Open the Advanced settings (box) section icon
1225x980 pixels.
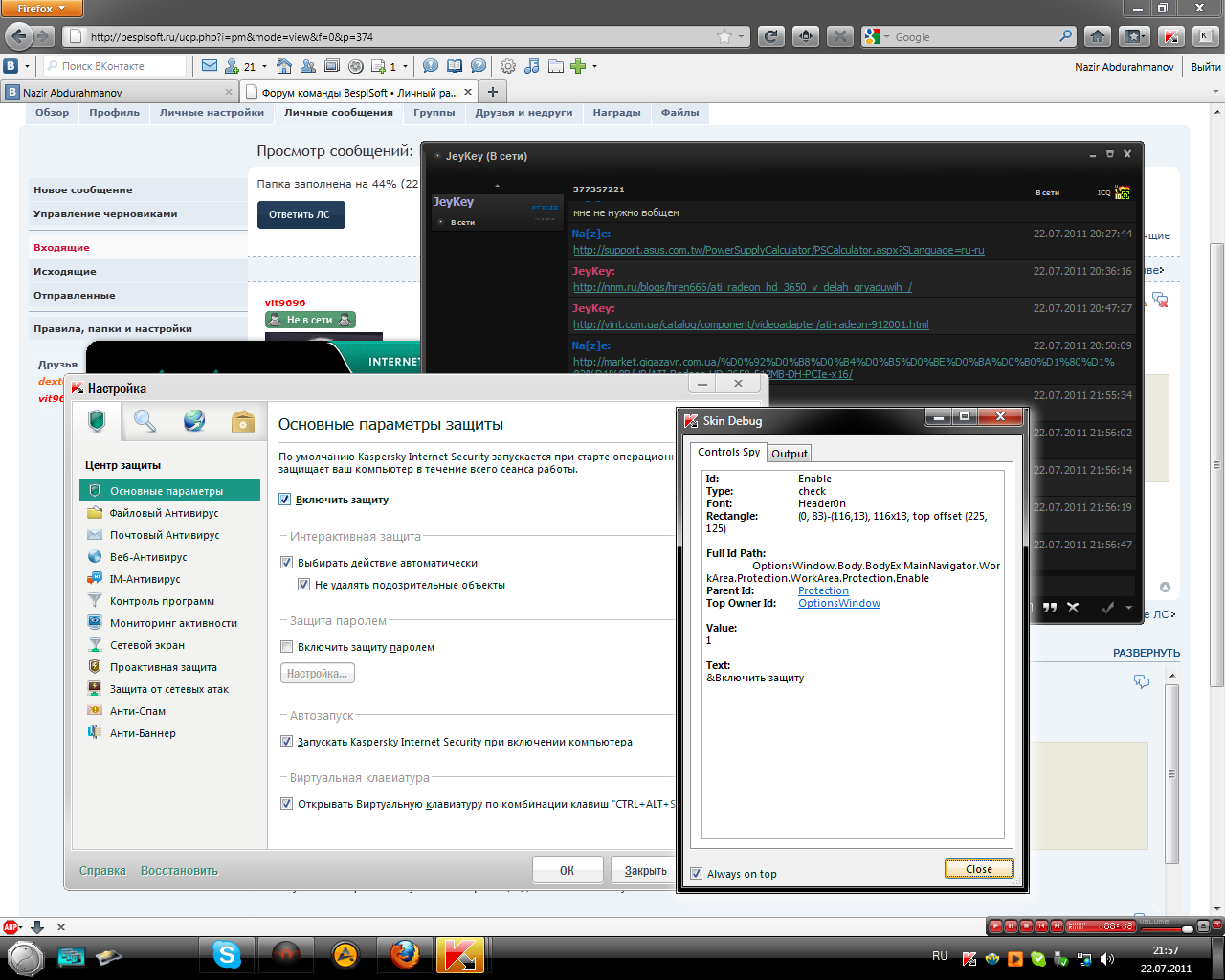pos(243,421)
